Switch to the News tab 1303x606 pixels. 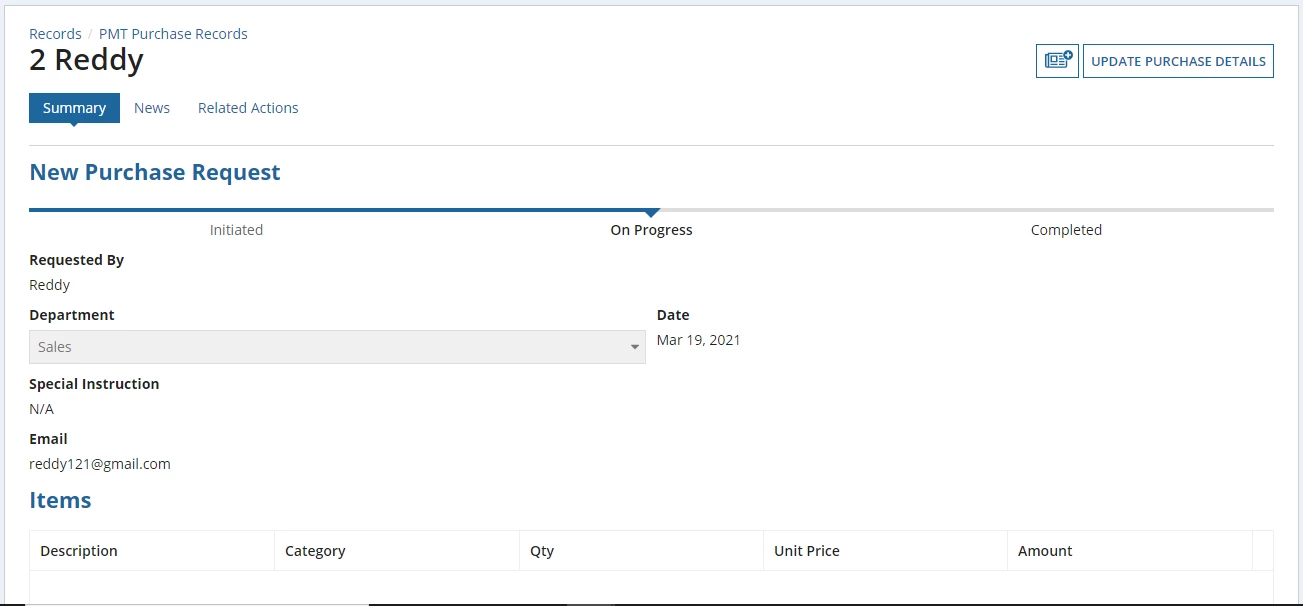[x=152, y=108]
